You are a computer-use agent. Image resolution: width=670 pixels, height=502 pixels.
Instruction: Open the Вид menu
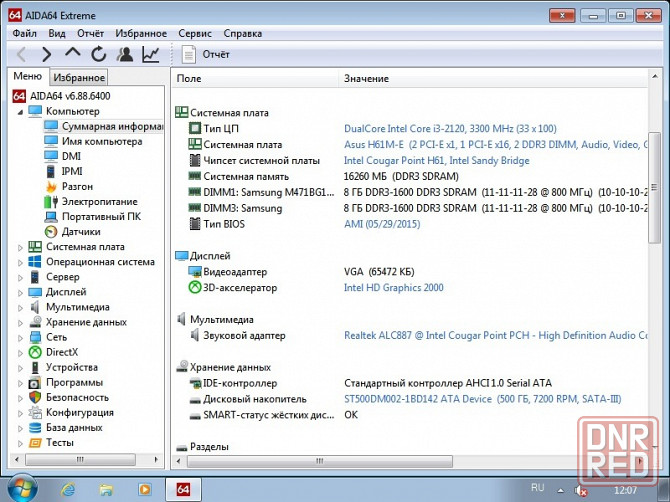click(x=57, y=33)
